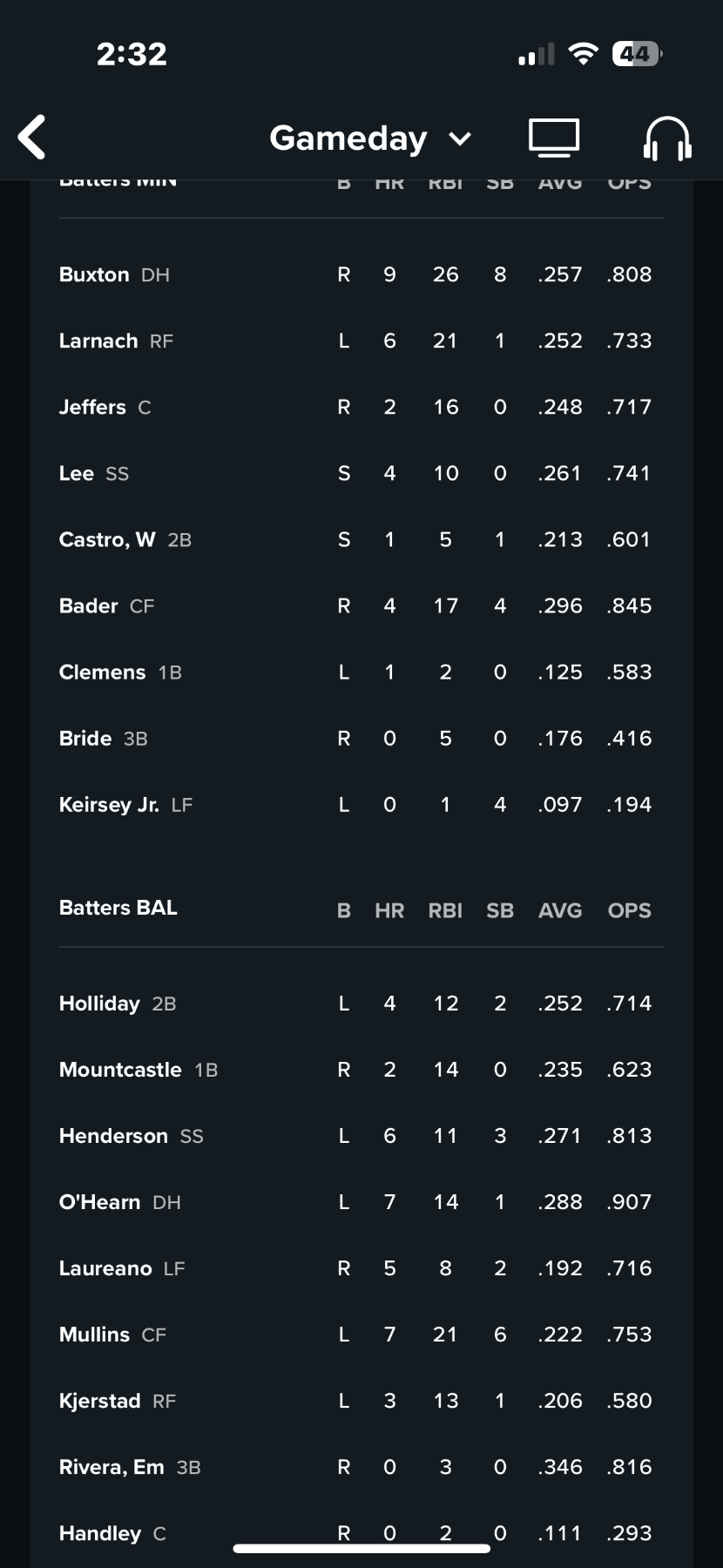Tap the OPS column header for BAL
This screenshot has width=723, height=1568.
[629, 910]
